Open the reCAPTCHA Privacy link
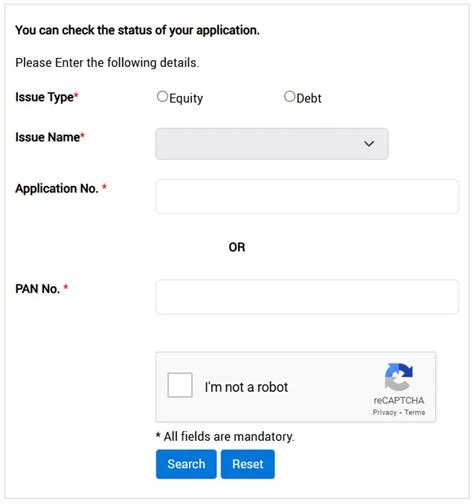Image resolution: width=474 pixels, height=504 pixels. click(x=384, y=412)
